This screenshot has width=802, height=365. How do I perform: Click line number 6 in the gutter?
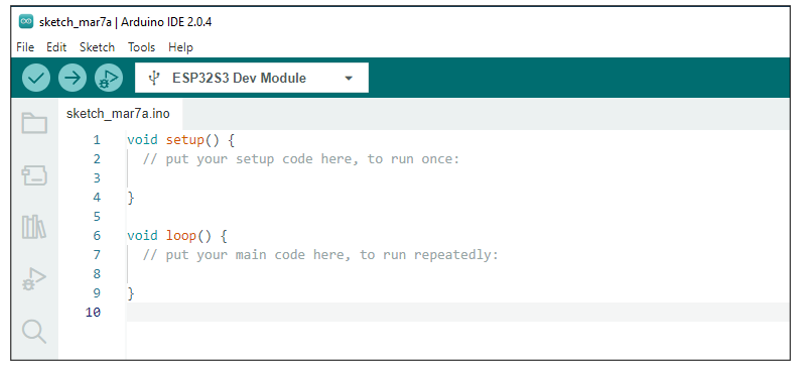pos(97,236)
